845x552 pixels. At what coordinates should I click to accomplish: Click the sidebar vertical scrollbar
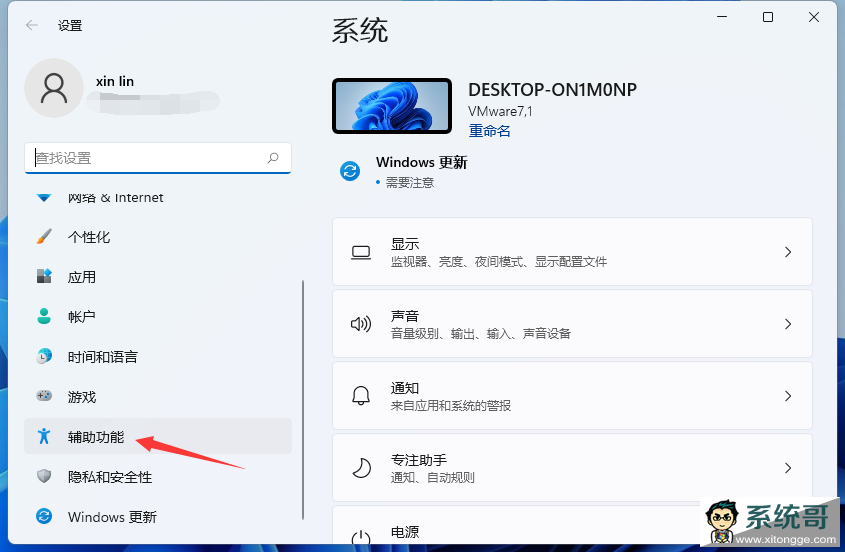(303, 400)
